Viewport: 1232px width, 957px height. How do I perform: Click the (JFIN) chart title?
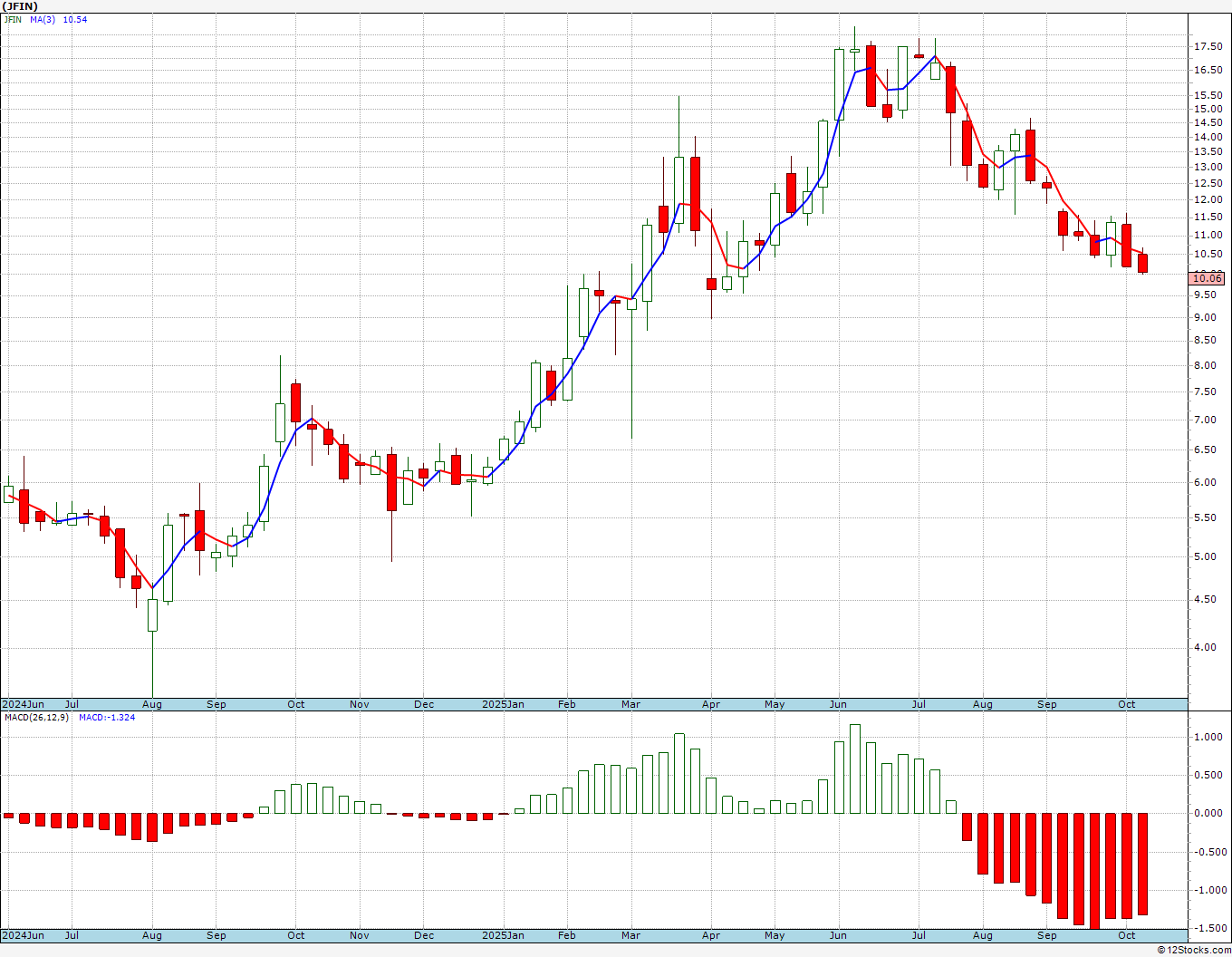pyautogui.click(x=20, y=6)
